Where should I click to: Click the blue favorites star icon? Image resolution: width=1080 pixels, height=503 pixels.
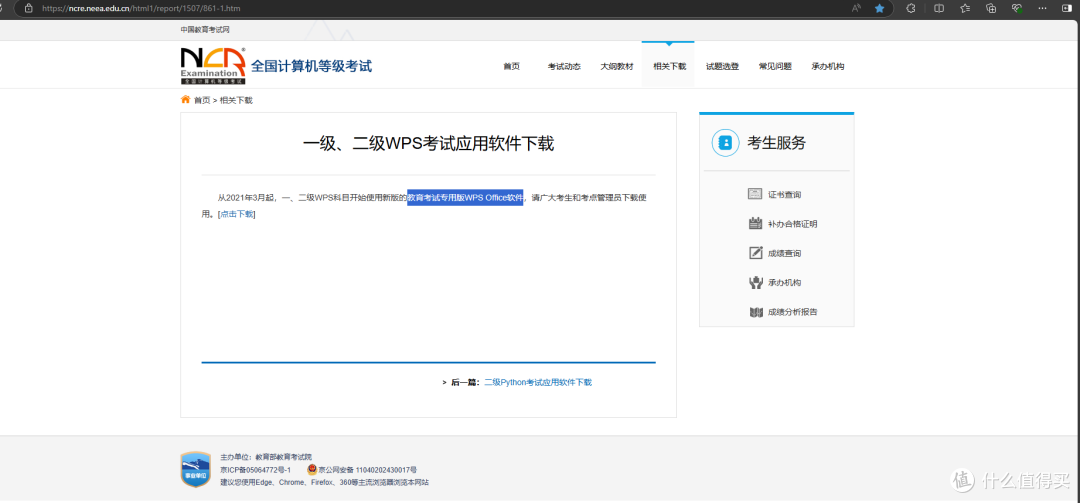tap(880, 8)
